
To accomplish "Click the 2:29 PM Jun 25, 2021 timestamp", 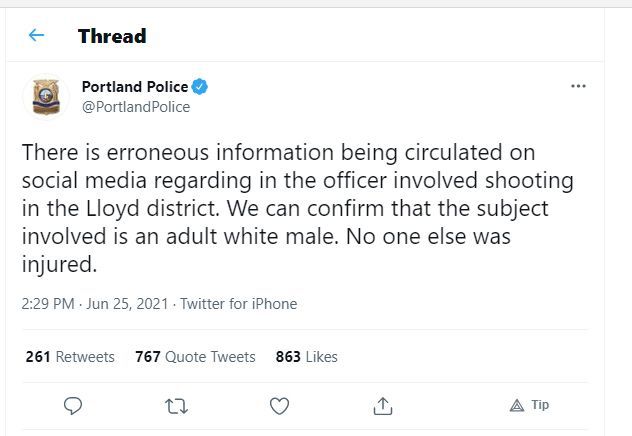I will coord(95,304).
